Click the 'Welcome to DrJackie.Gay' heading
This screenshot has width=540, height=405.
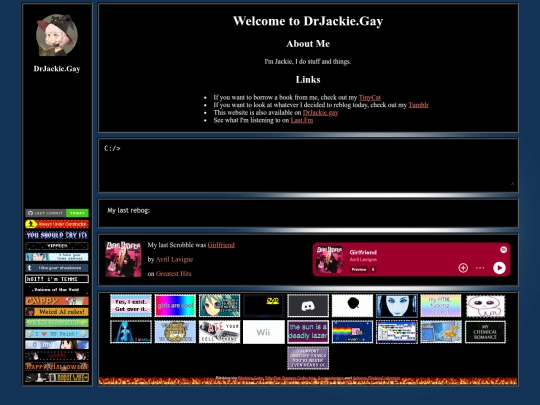click(308, 21)
